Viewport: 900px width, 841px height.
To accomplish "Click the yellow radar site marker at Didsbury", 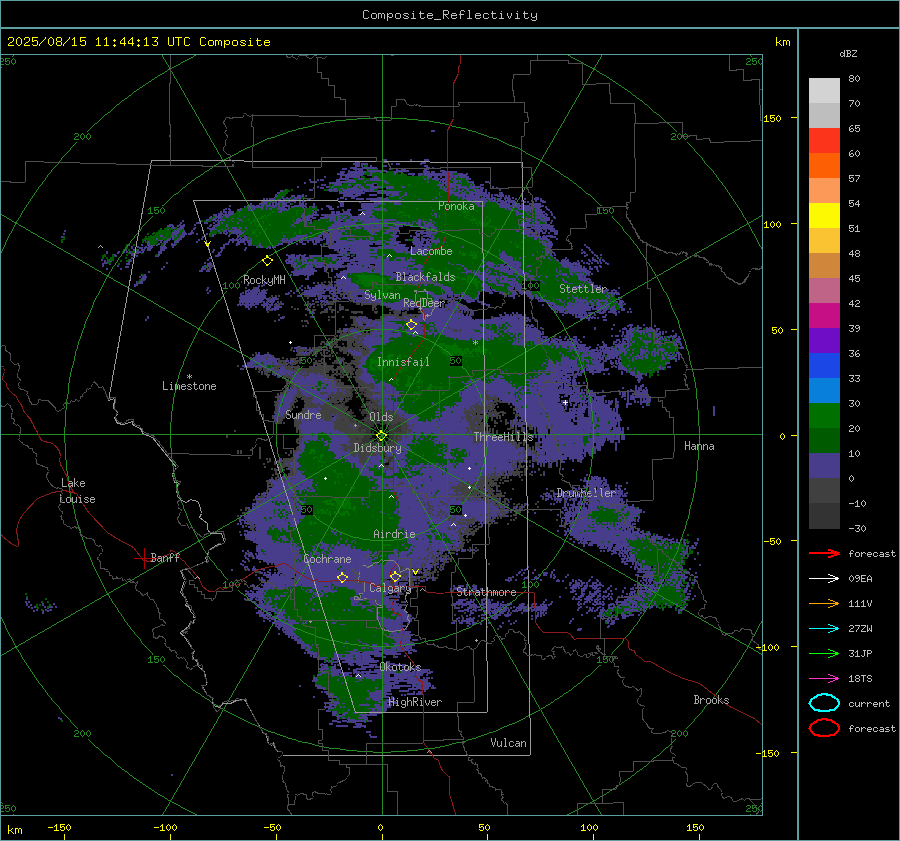I will [x=381, y=436].
